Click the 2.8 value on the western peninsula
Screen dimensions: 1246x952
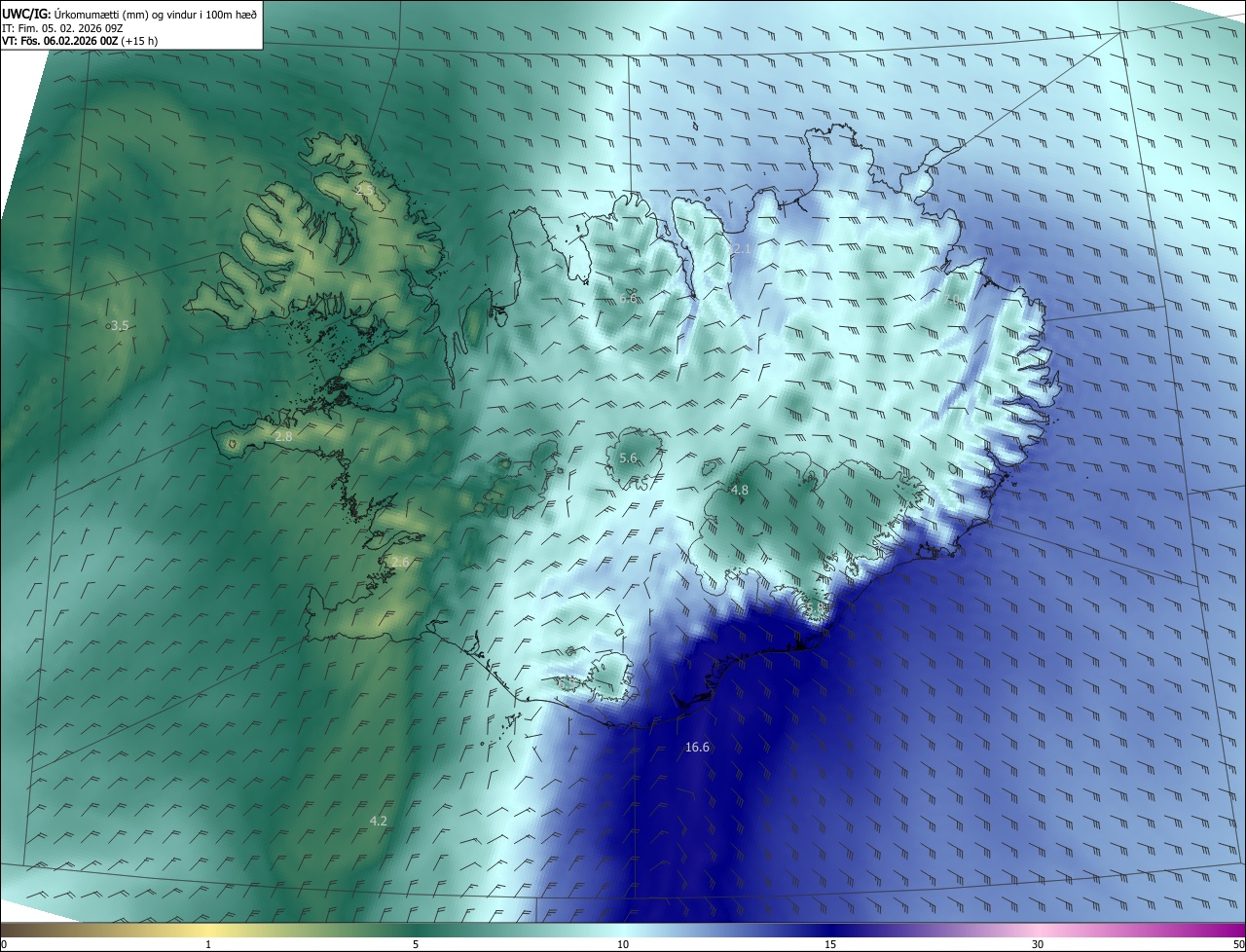pyautogui.click(x=283, y=438)
